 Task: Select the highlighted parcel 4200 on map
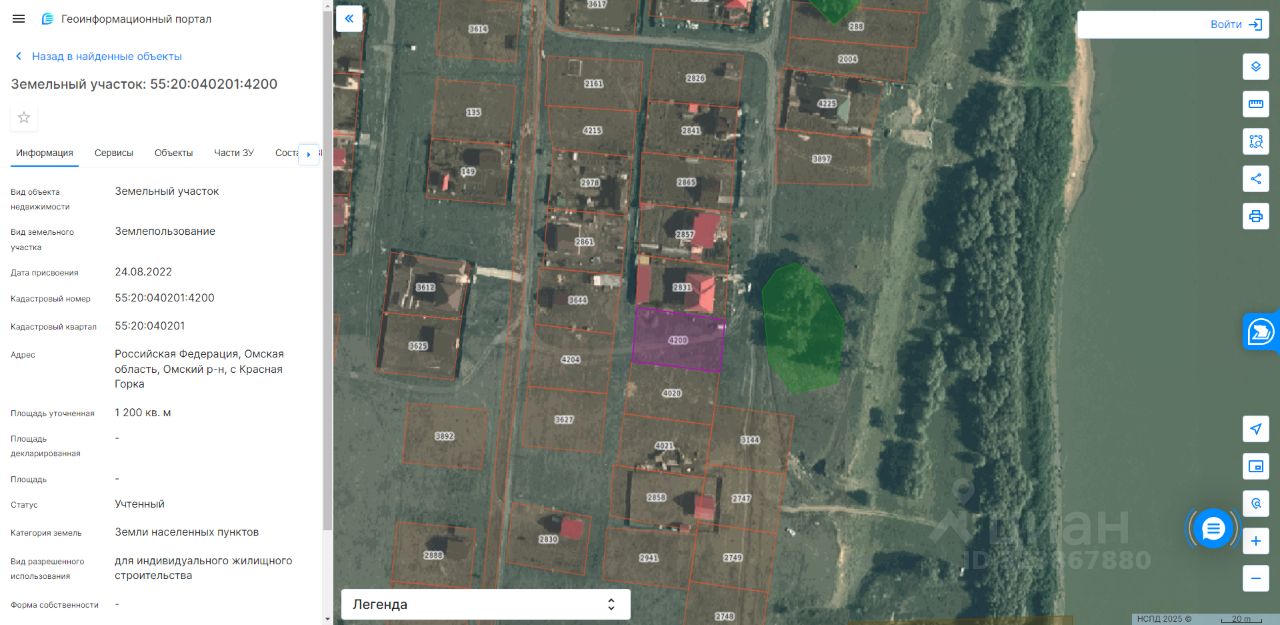coord(678,340)
